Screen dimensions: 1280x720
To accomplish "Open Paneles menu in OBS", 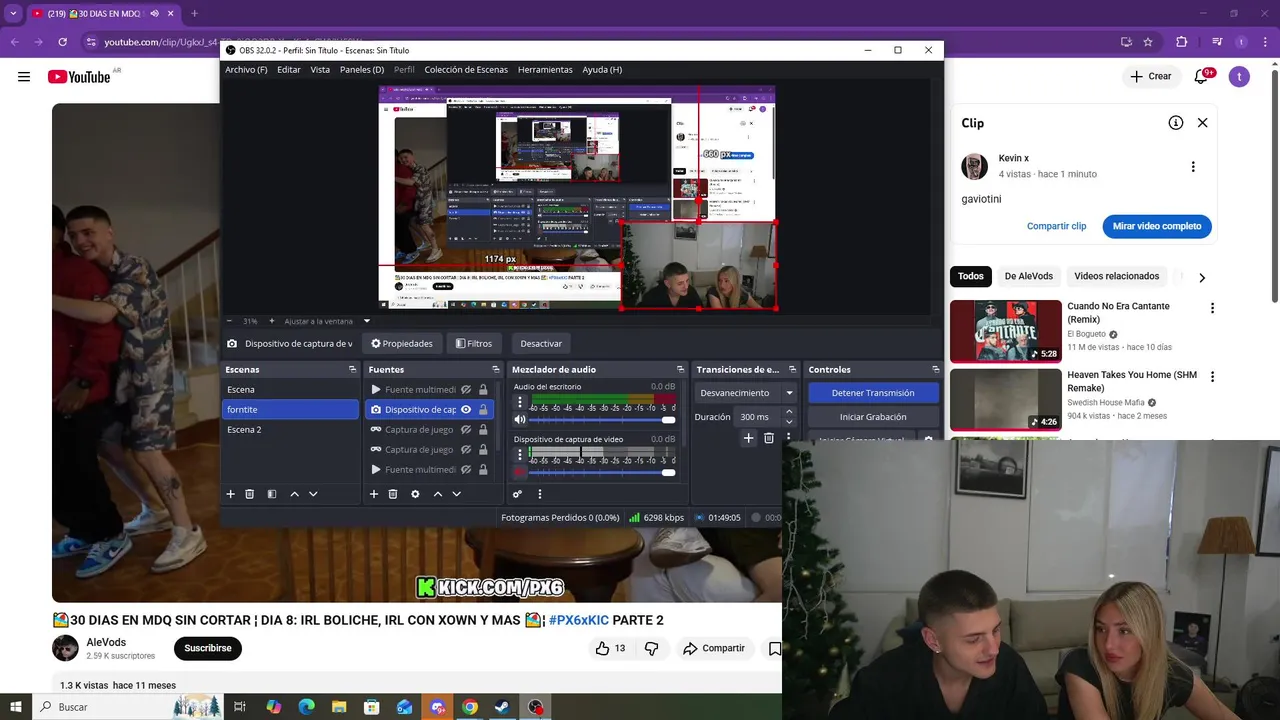I will point(362,70).
